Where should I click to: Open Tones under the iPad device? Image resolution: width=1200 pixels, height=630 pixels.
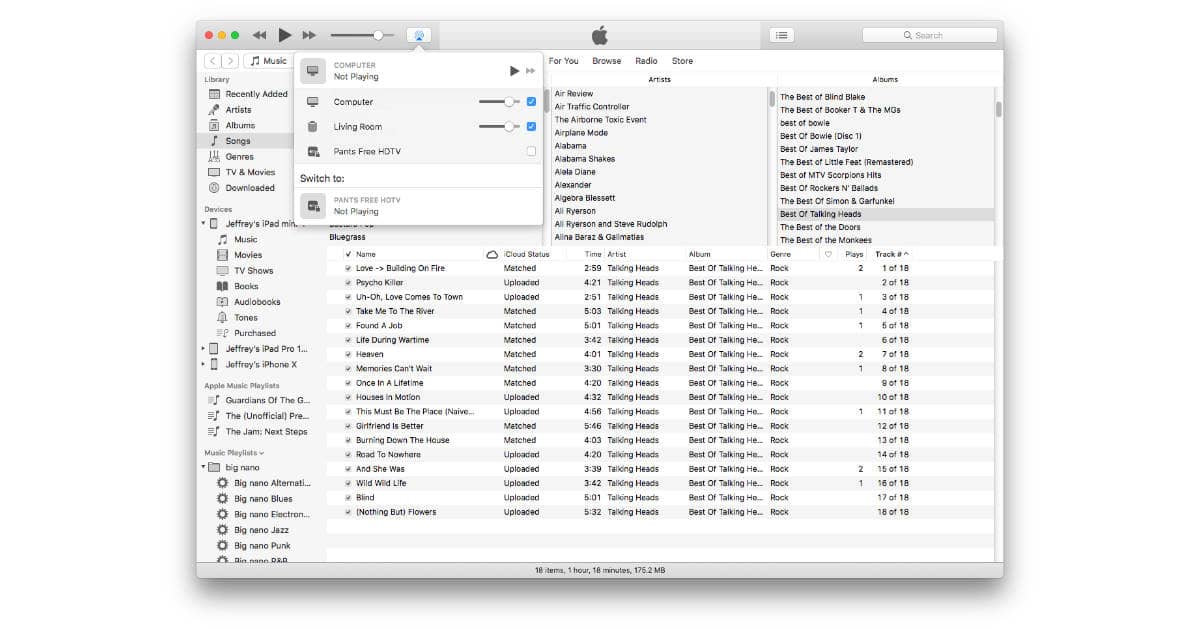coord(246,318)
